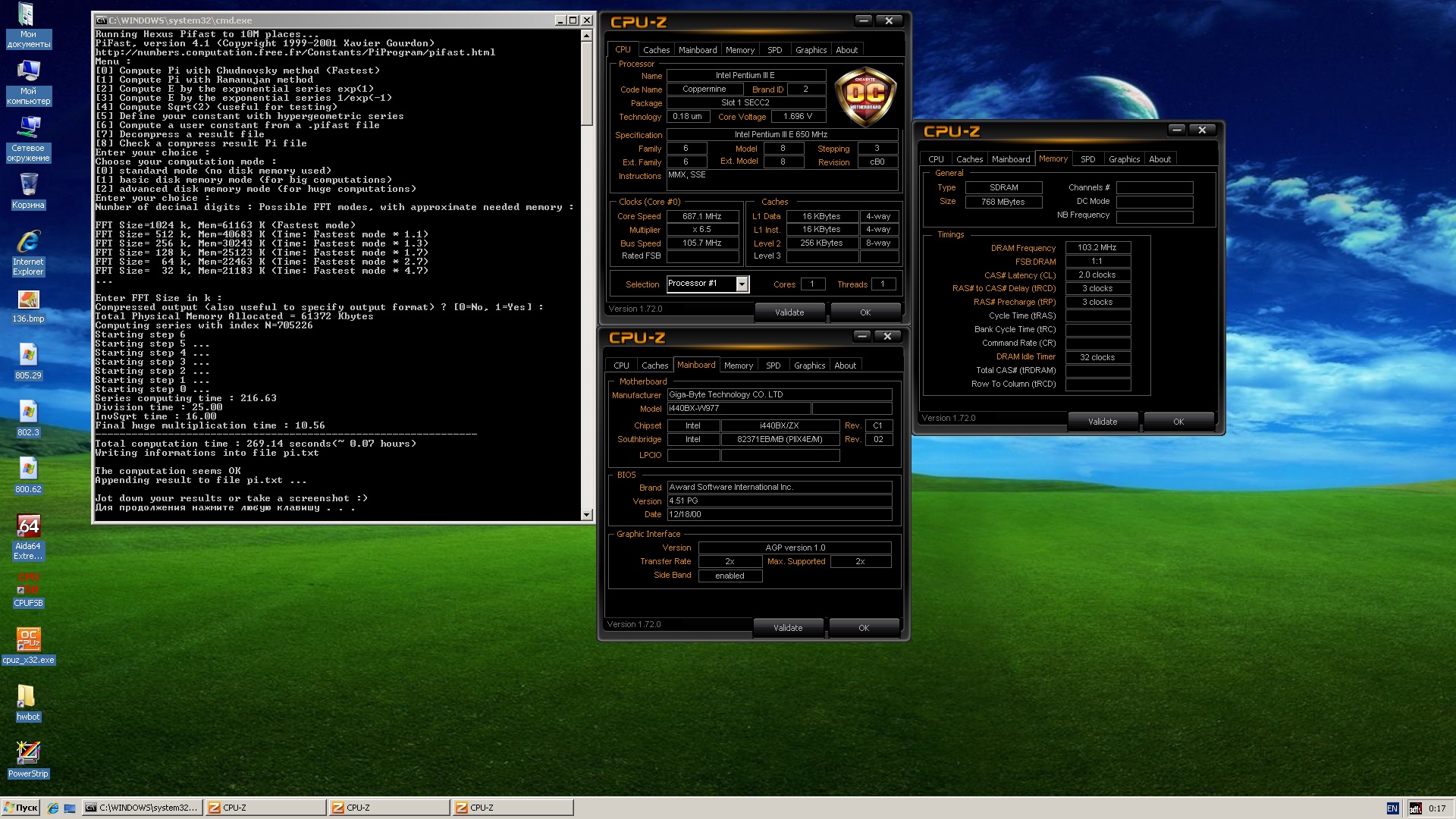Select the 136.bmp file icon on the desktop
1456x819 pixels.
28,306
